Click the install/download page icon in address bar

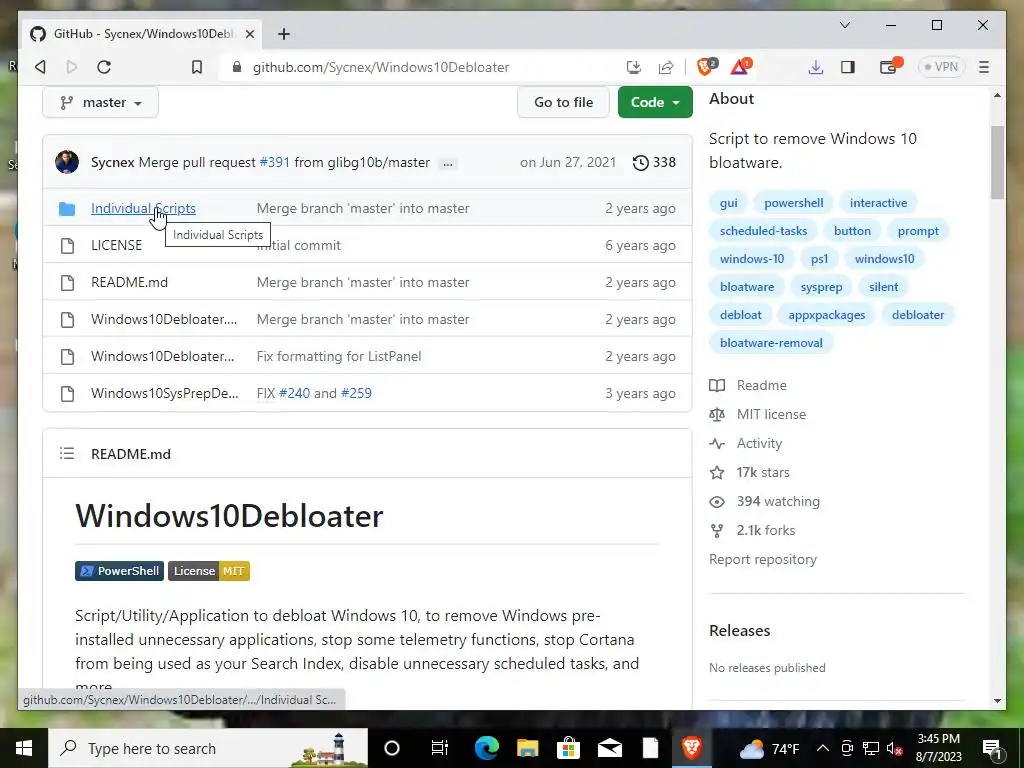[x=633, y=67]
